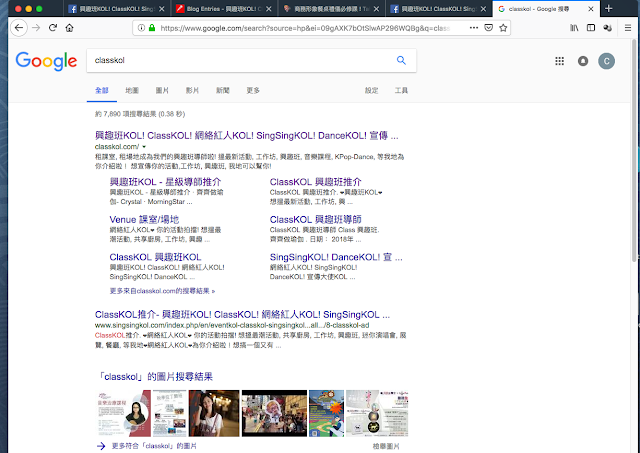Open sitelink SingSingKOL! DanceKOL! 宣

click(x=336, y=257)
